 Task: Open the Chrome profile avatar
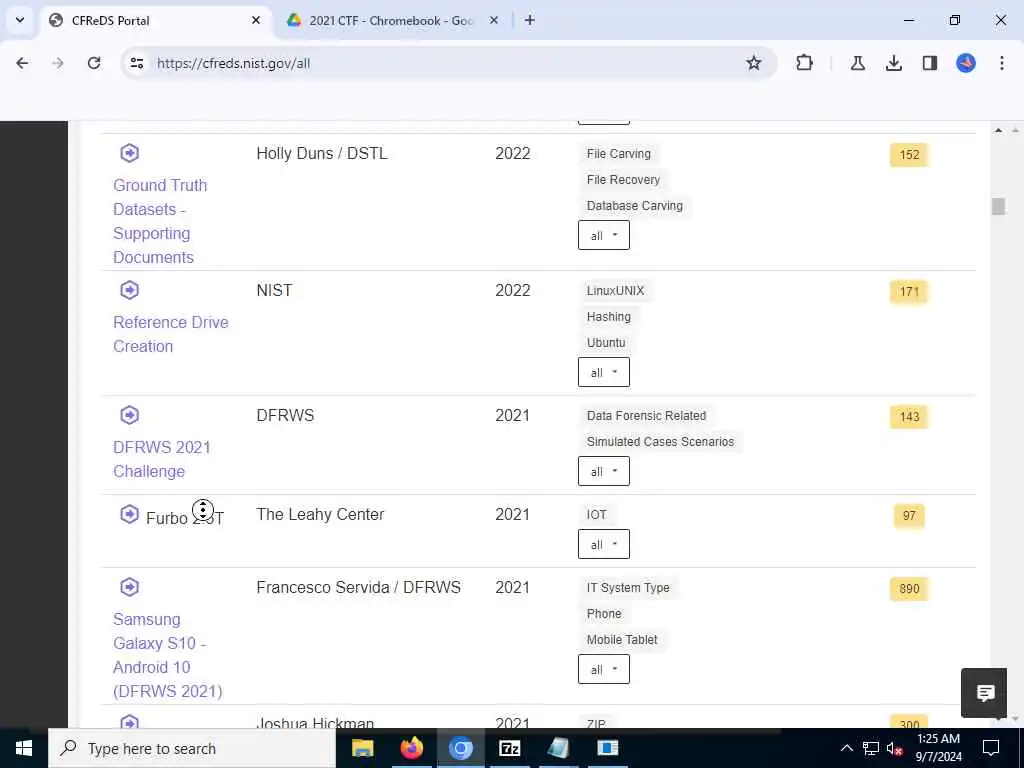click(x=966, y=63)
